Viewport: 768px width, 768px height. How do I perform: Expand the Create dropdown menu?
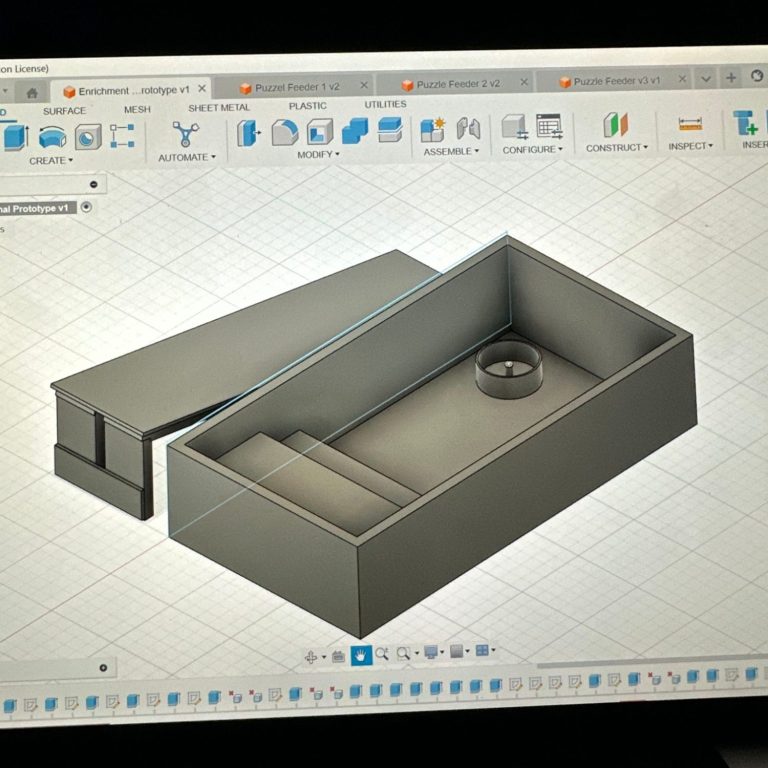click(52, 161)
